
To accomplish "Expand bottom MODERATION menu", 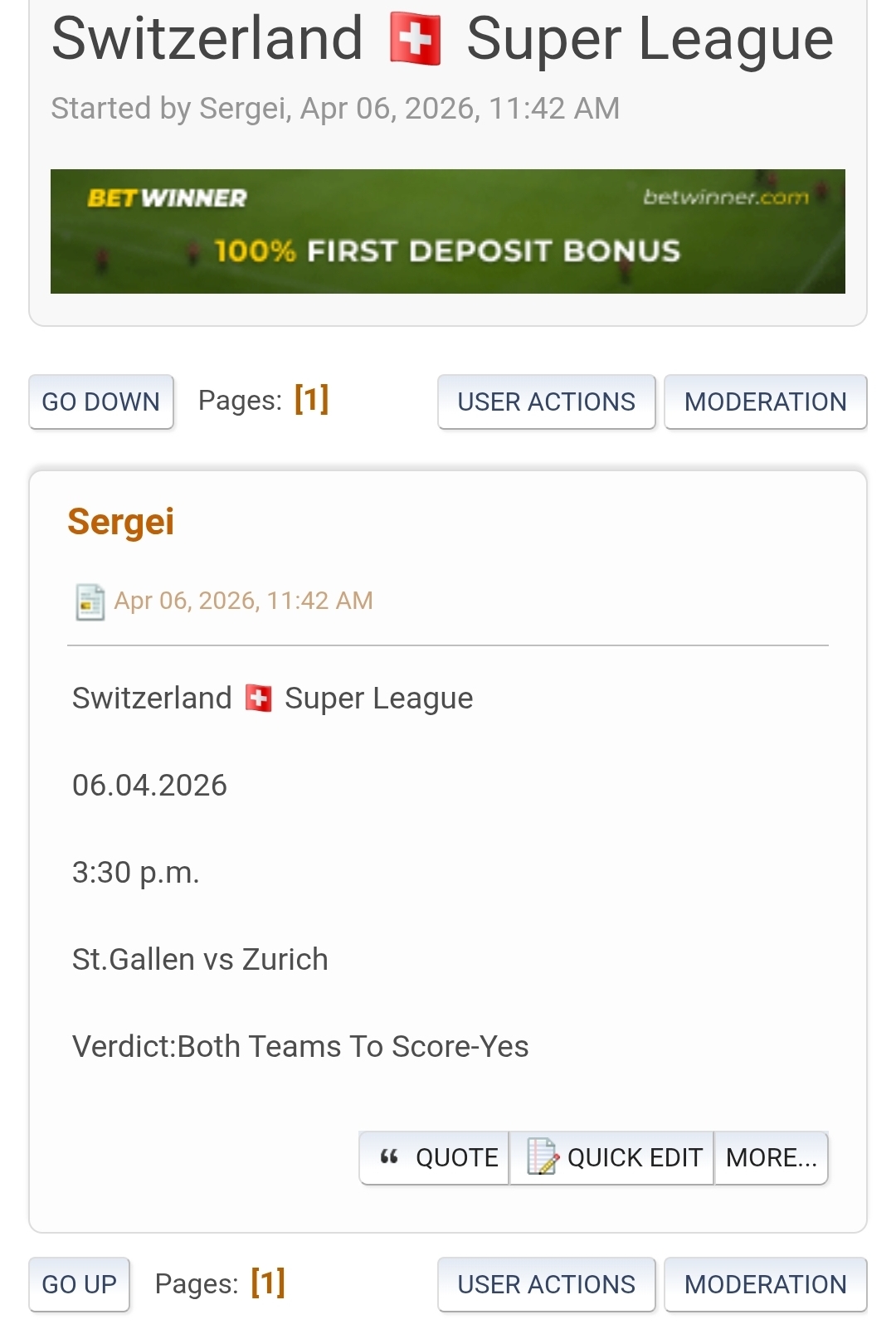I will coord(765,1285).
